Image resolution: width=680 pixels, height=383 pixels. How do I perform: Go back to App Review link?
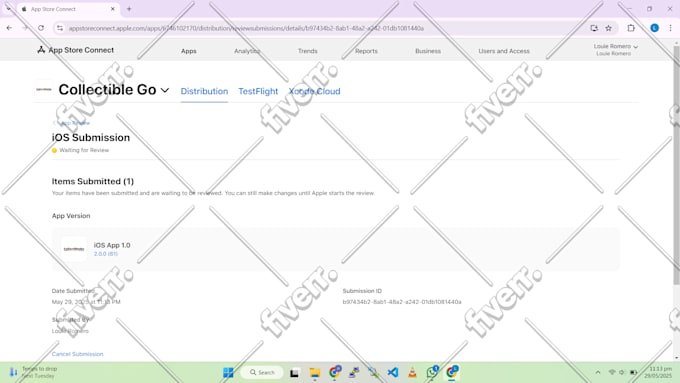point(71,123)
